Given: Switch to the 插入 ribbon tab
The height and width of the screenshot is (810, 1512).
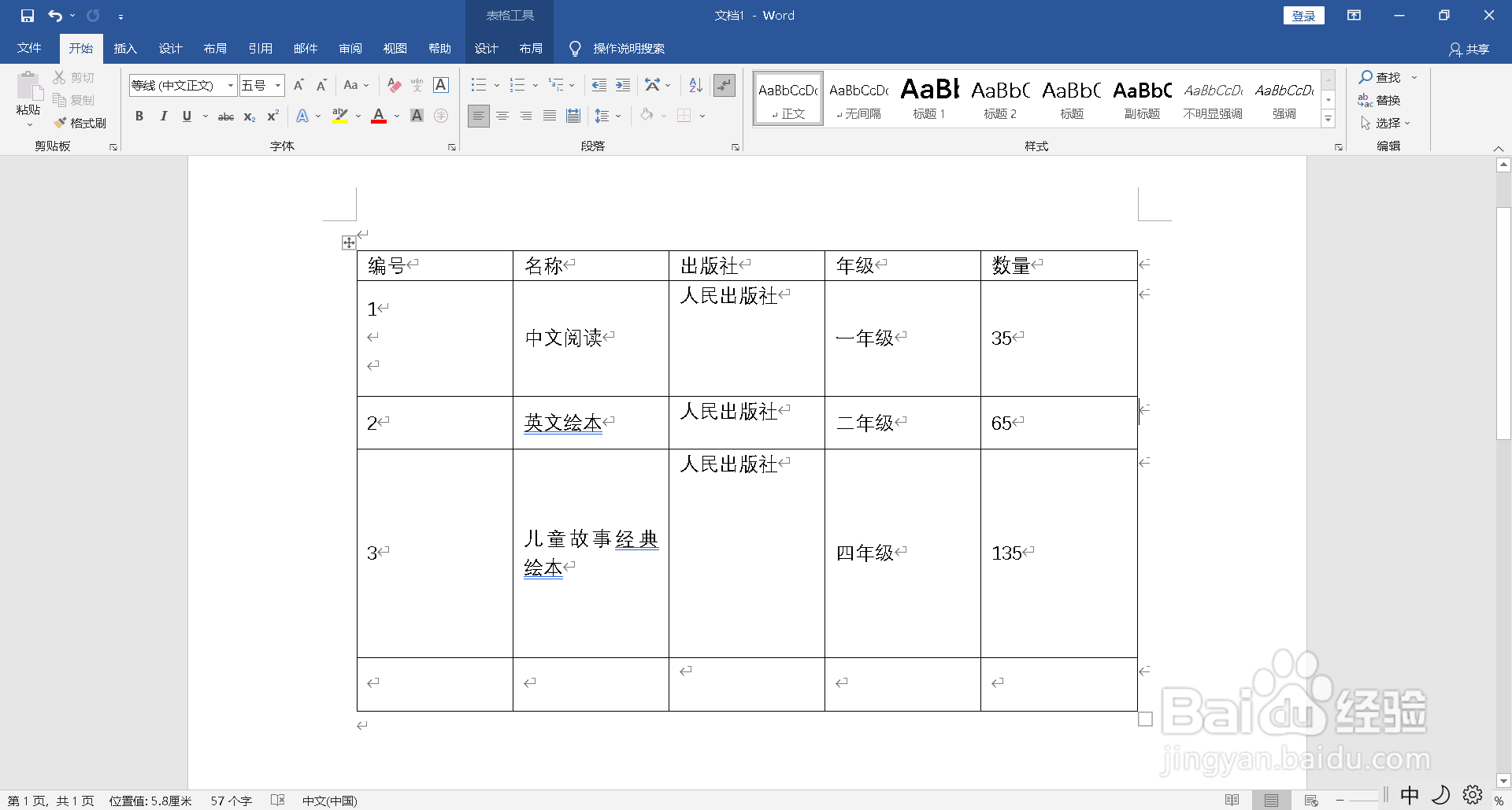Looking at the screenshot, I should [124, 48].
